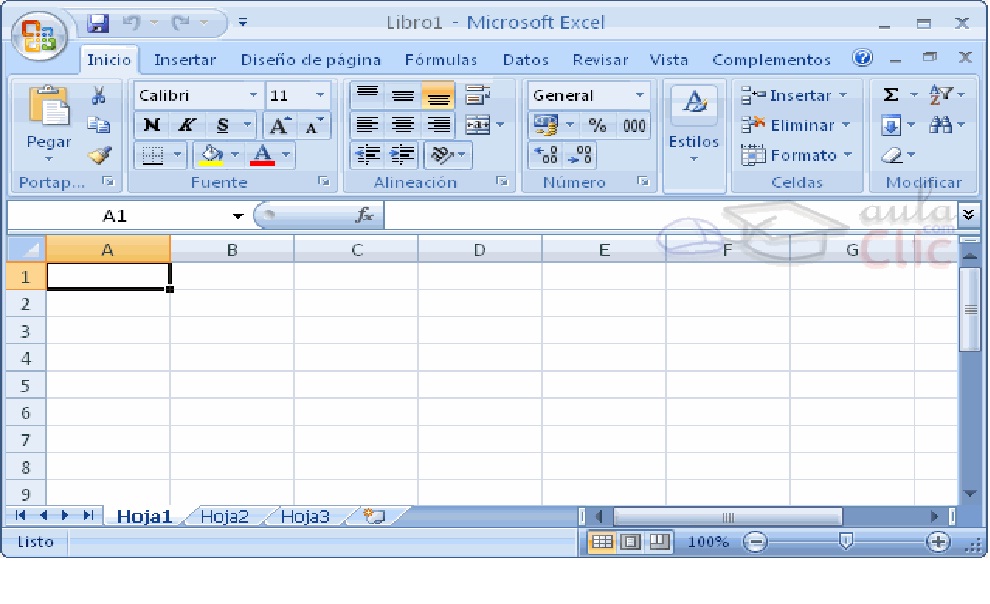Select column C header
990x604 pixels.
coord(356,250)
